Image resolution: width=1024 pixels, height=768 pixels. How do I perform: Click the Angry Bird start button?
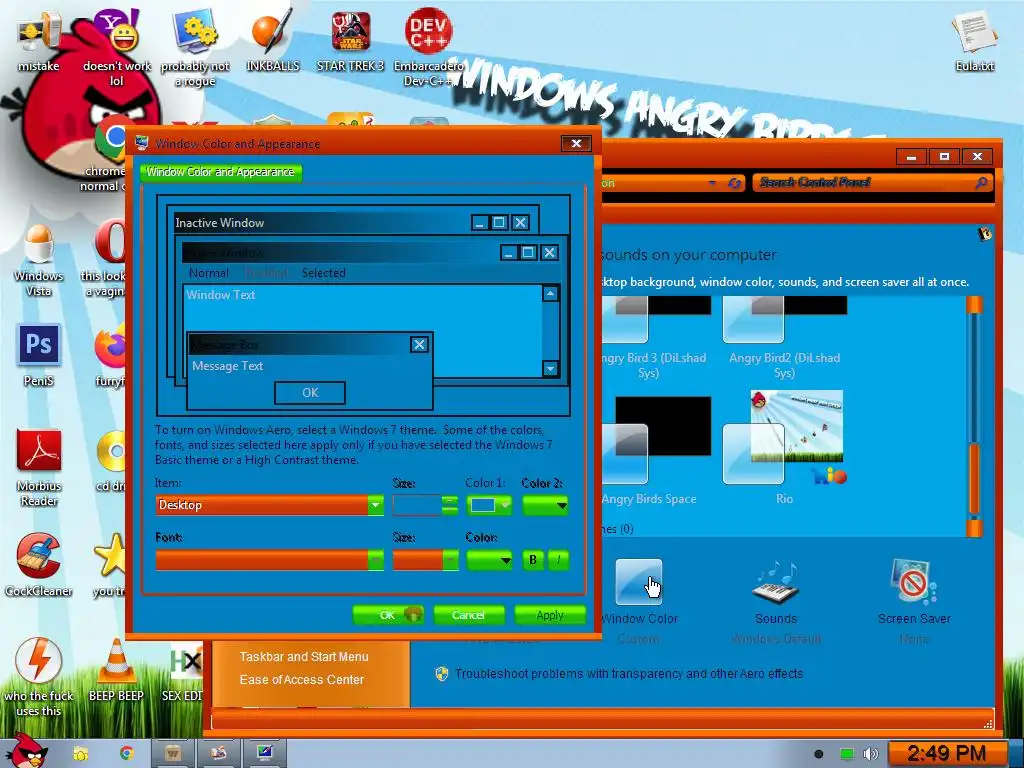(26, 751)
